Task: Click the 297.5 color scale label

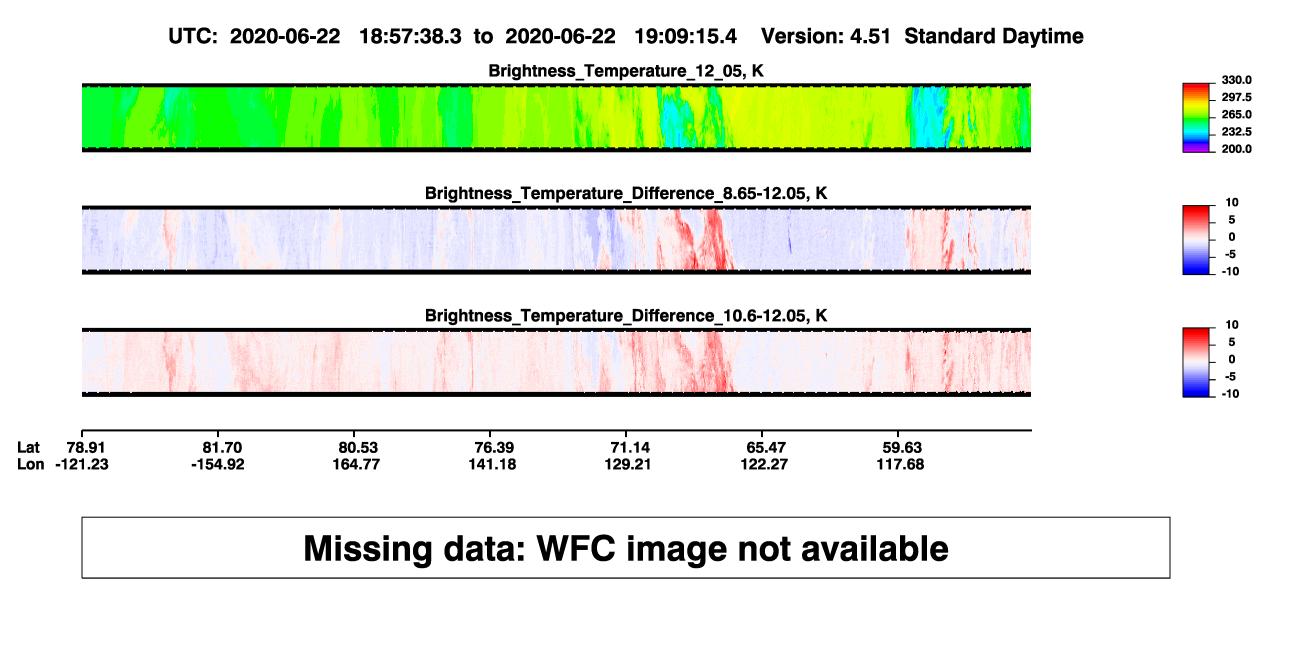Action: 1237,97
